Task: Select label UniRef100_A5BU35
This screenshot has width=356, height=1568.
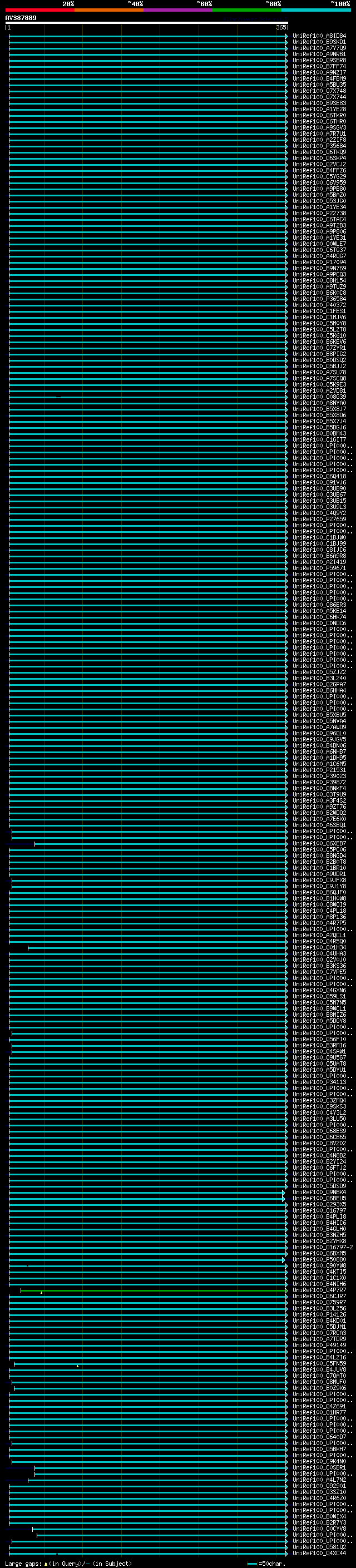Action: click(319, 85)
